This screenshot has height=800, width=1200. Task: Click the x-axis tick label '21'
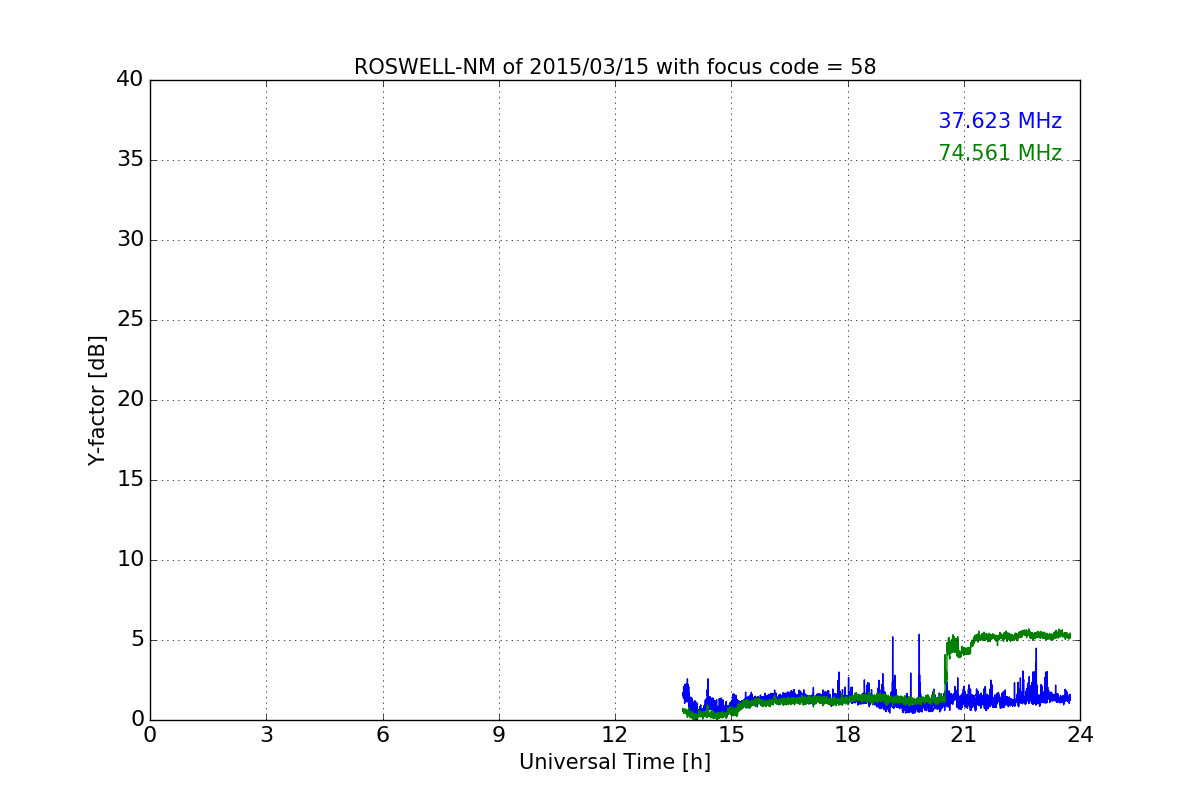[964, 735]
